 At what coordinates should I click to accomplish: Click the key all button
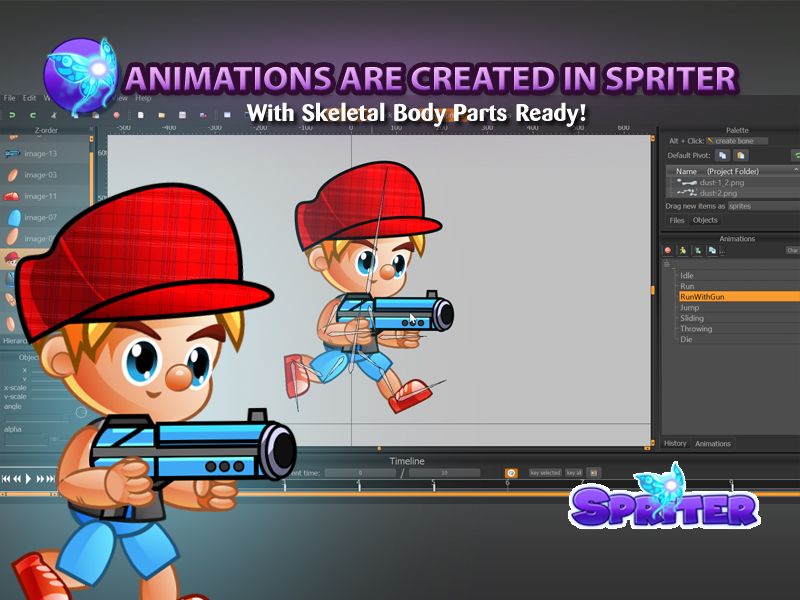[574, 473]
